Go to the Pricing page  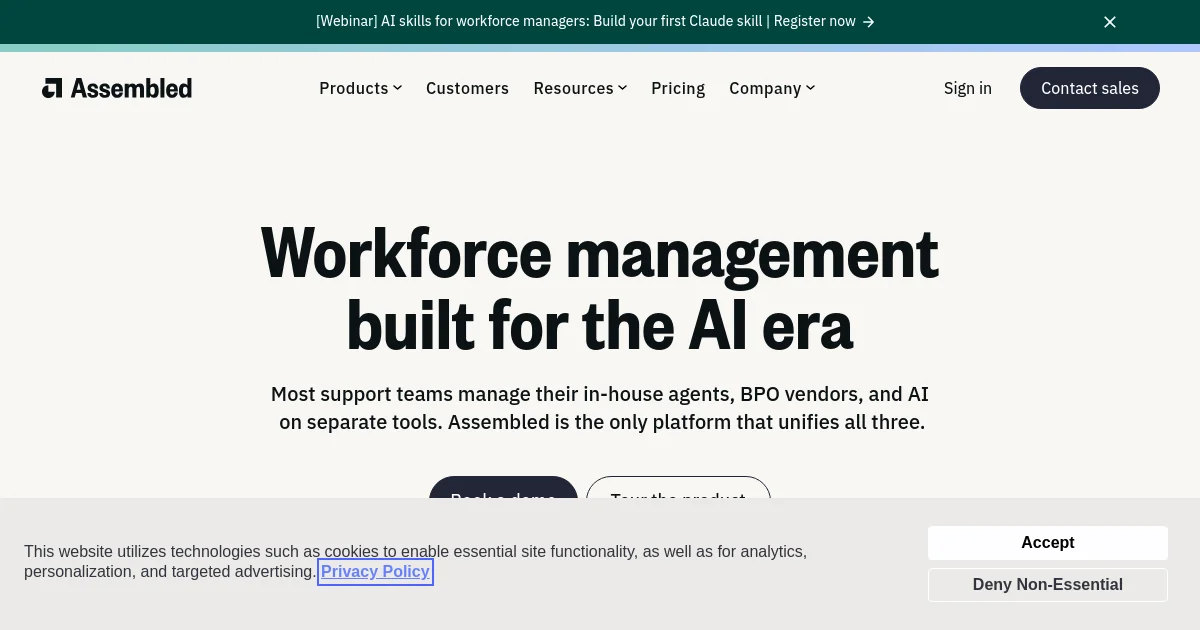point(678,88)
